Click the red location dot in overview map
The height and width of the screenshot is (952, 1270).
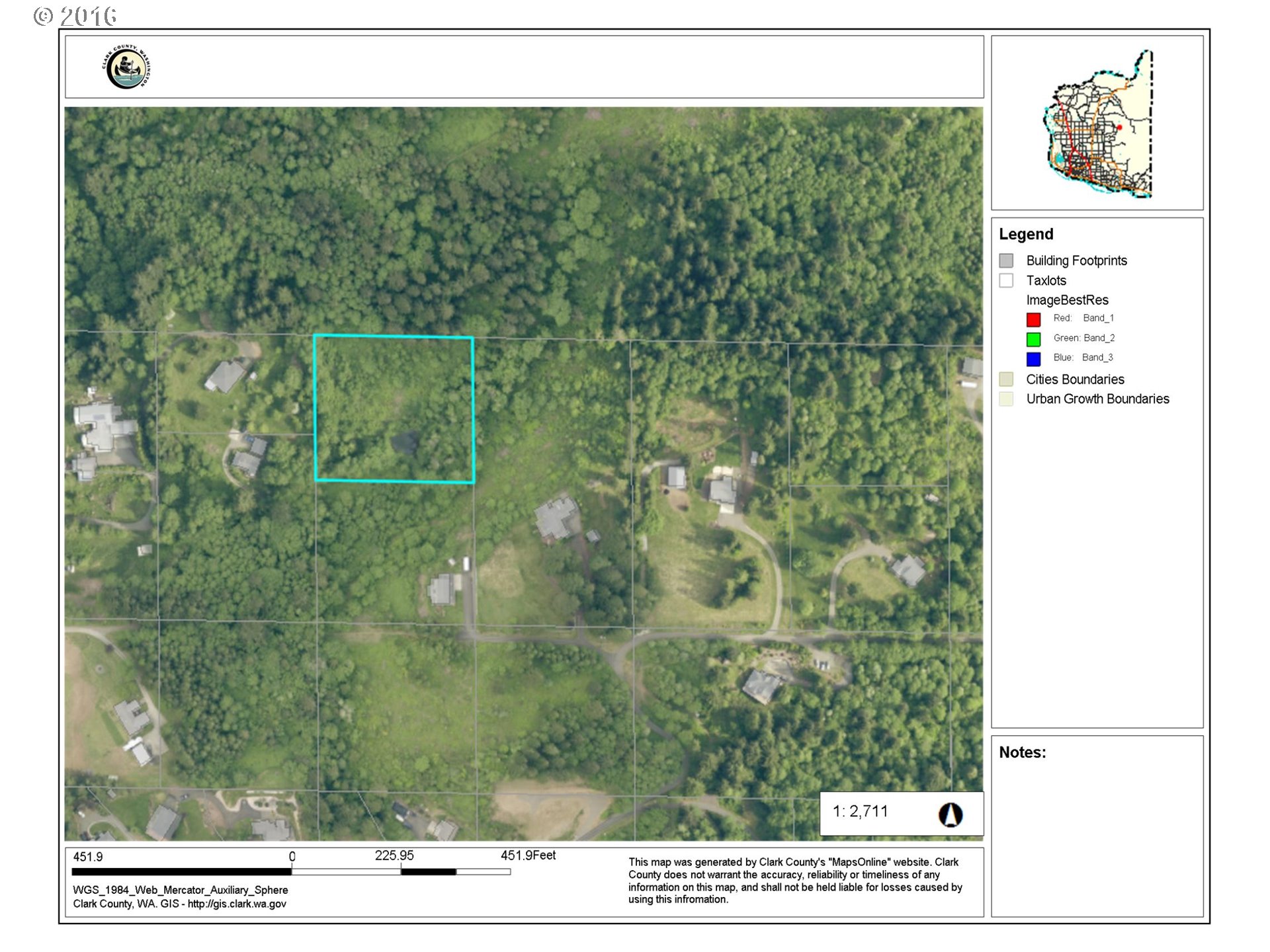pos(1119,127)
